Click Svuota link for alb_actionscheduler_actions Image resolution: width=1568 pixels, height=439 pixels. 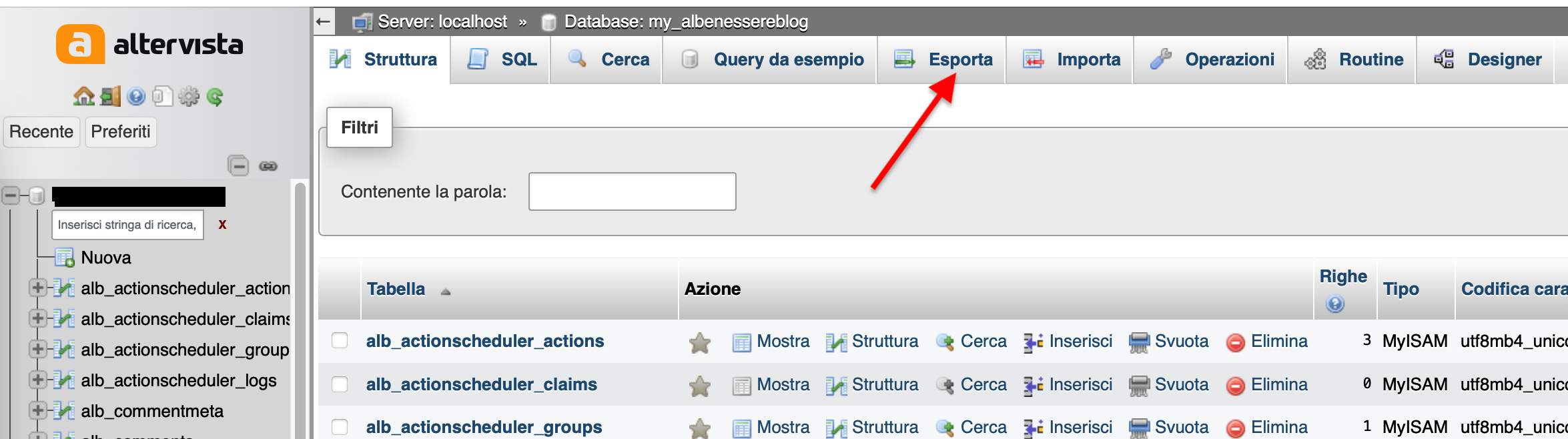pos(1182,341)
